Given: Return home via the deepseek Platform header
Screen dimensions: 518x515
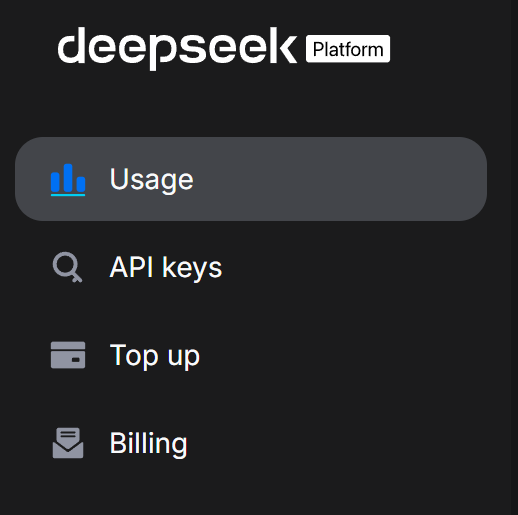Looking at the screenshot, I should click(224, 49).
